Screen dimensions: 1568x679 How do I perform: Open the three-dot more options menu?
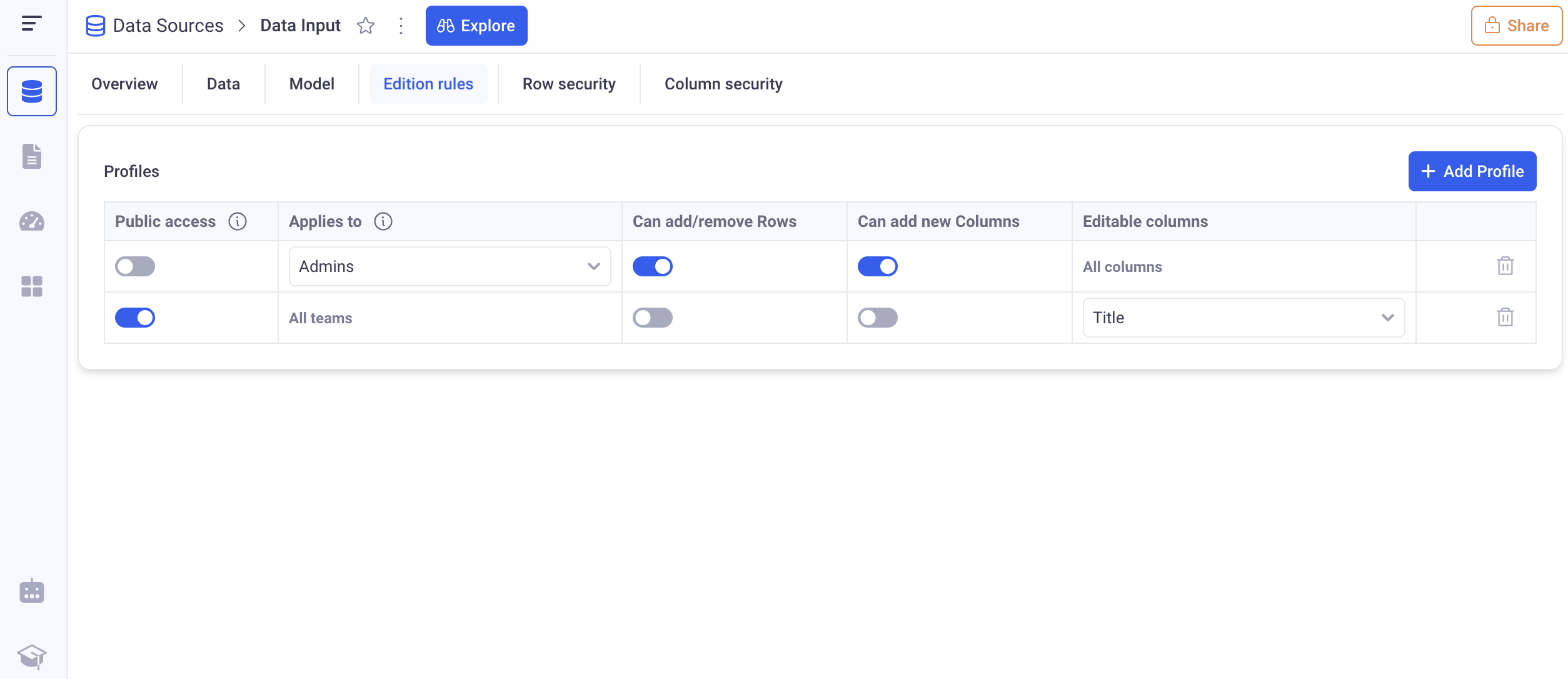pyautogui.click(x=401, y=26)
